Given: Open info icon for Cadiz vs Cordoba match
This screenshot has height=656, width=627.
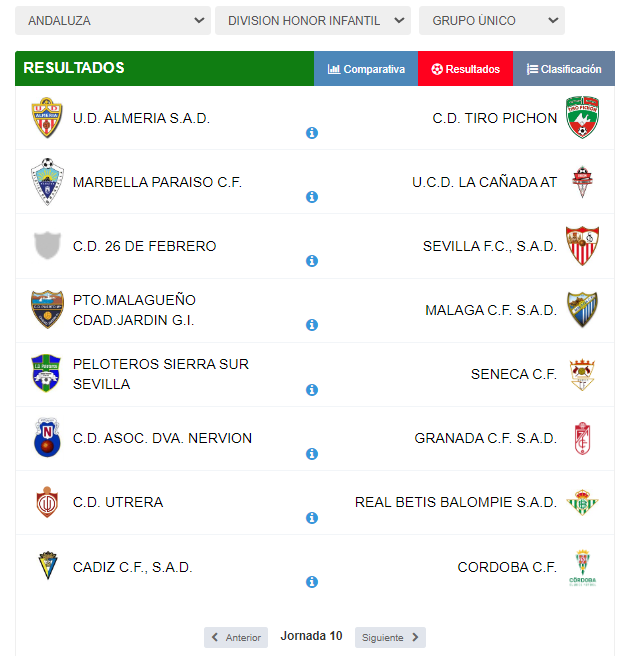Looking at the screenshot, I should (312, 582).
